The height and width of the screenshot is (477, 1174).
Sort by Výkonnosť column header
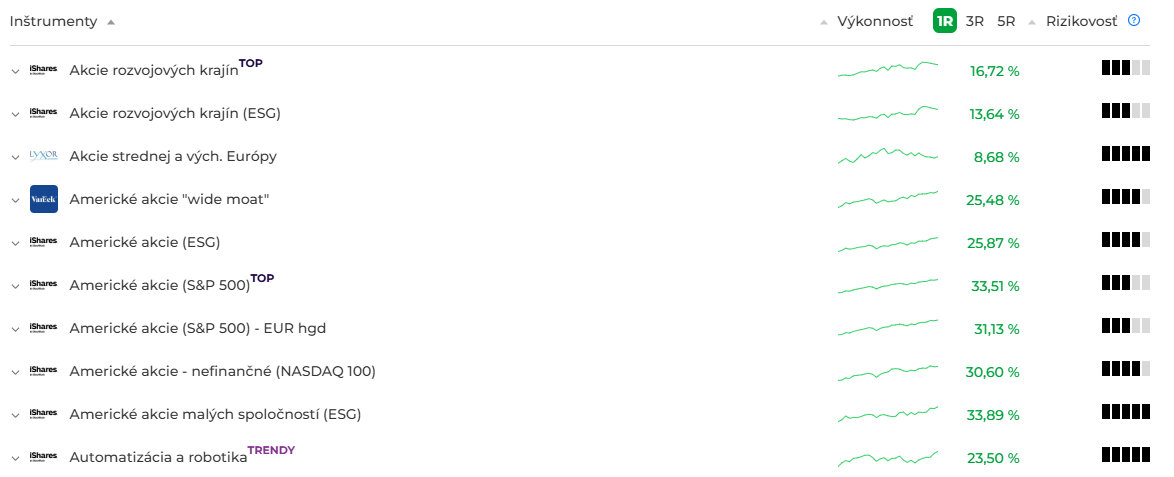click(875, 21)
